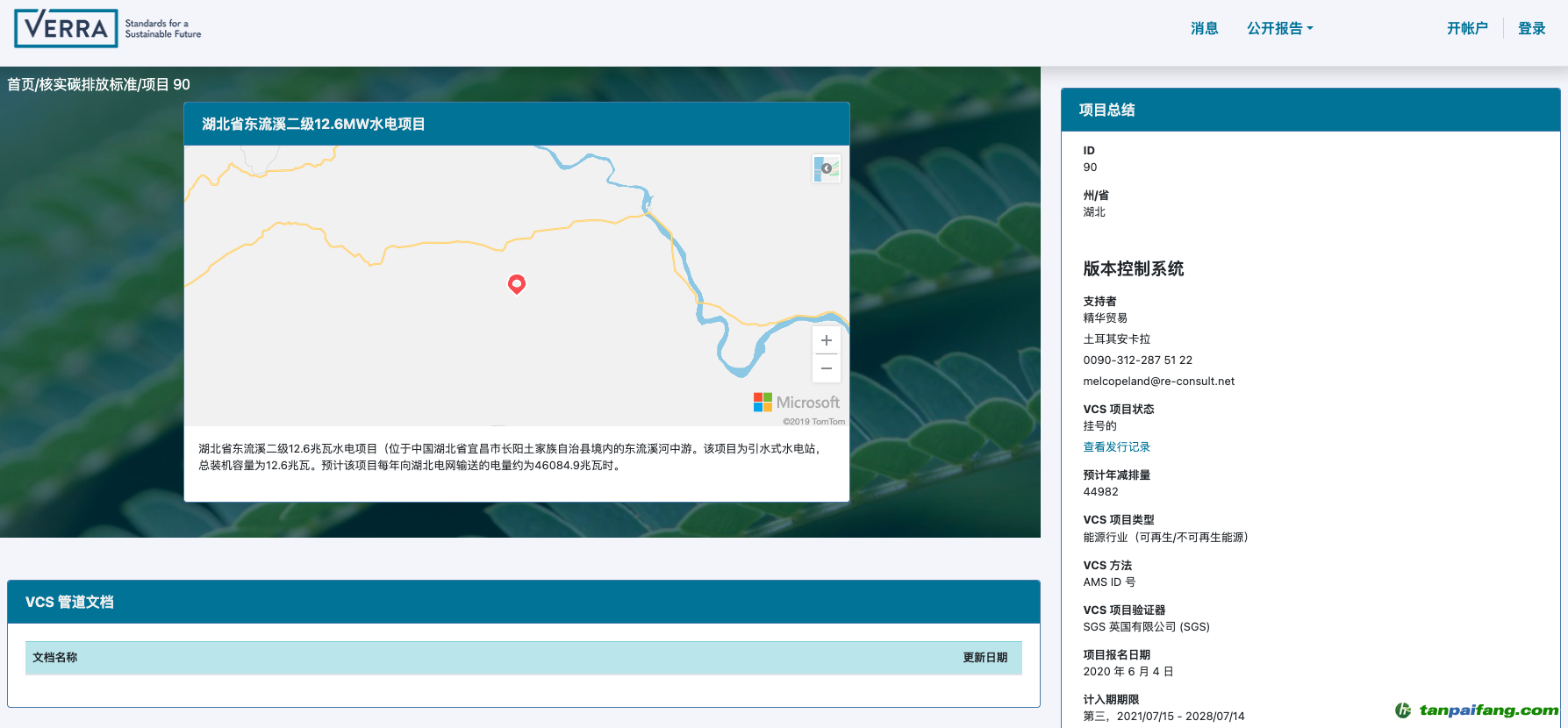
Task: Zoom out on the map
Action: point(826,368)
